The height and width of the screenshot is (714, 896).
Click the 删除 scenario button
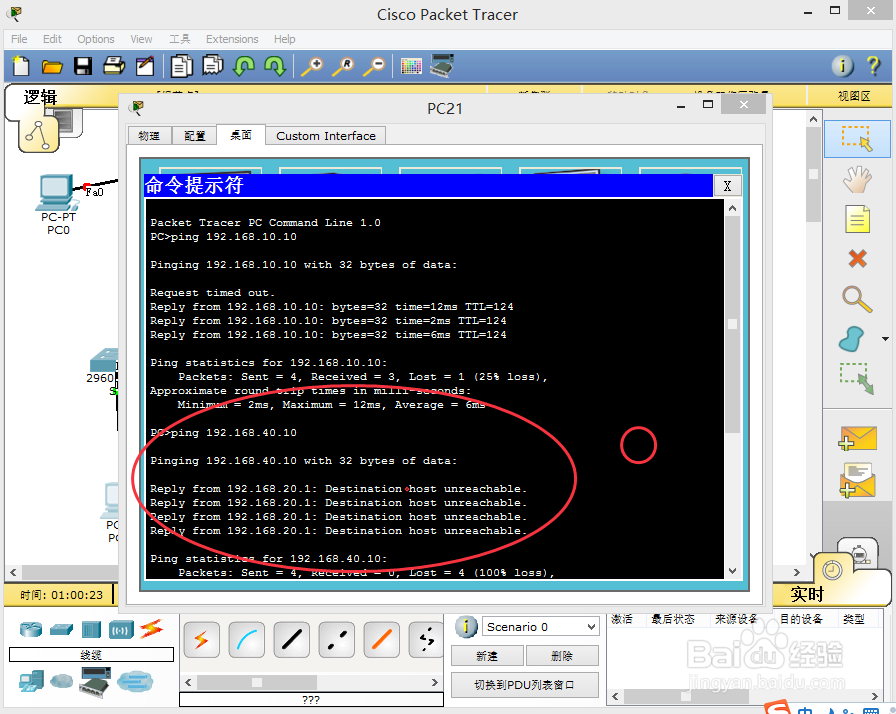(x=562, y=656)
